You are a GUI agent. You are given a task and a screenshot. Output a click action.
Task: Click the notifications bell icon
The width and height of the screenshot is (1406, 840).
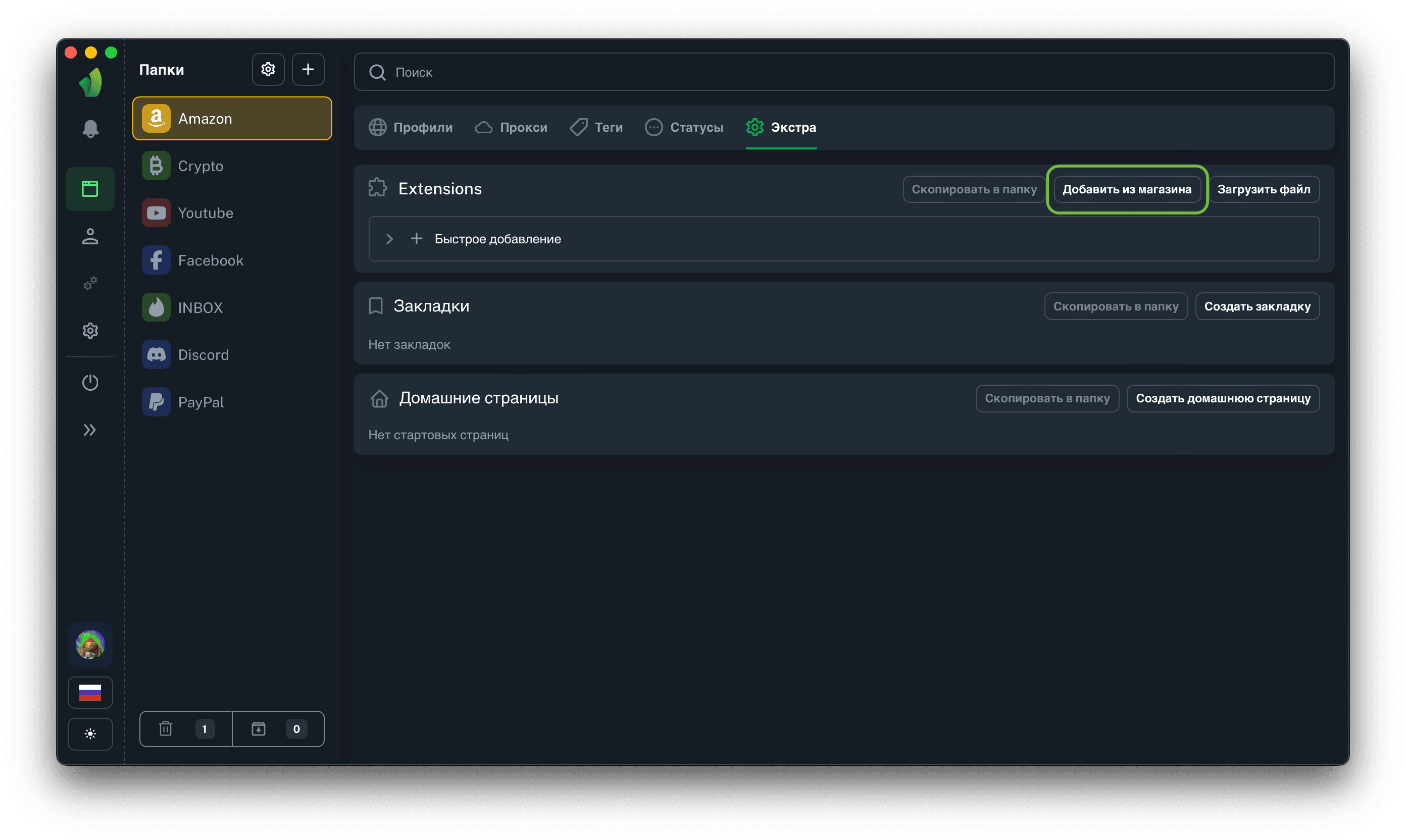coord(90,129)
